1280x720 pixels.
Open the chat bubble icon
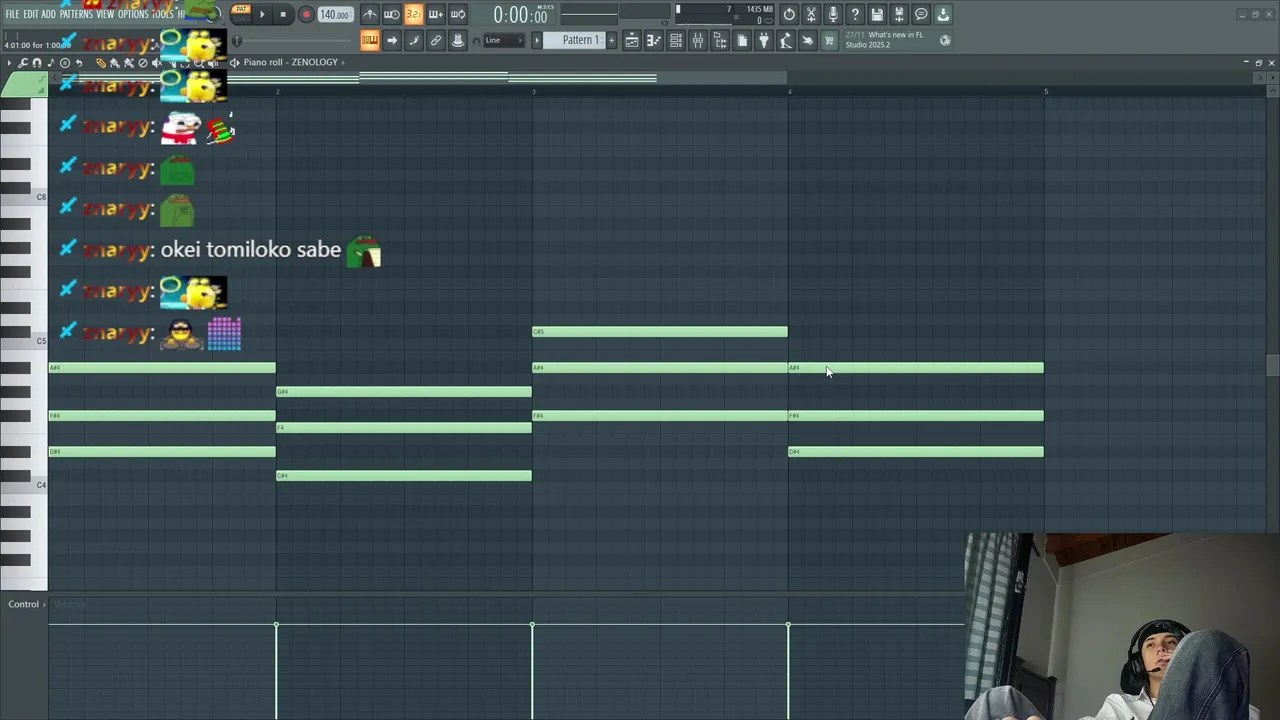pyautogui.click(x=921, y=14)
